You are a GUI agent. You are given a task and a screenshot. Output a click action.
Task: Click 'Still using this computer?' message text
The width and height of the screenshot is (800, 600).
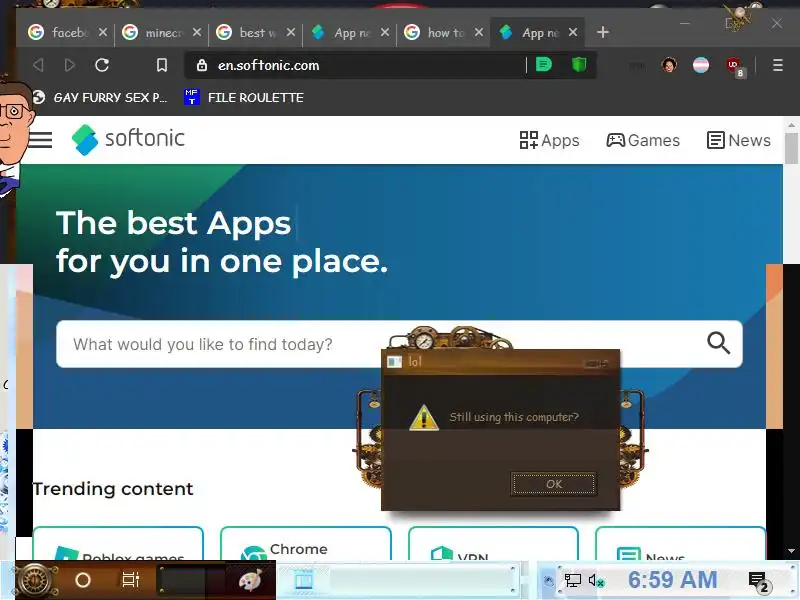point(514,417)
